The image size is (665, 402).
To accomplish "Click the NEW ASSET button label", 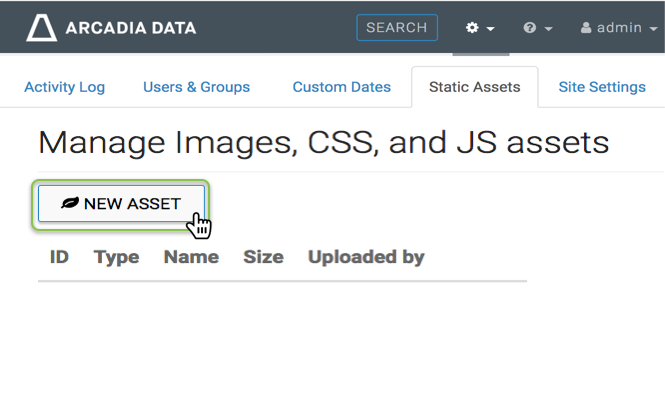I will tap(132, 204).
